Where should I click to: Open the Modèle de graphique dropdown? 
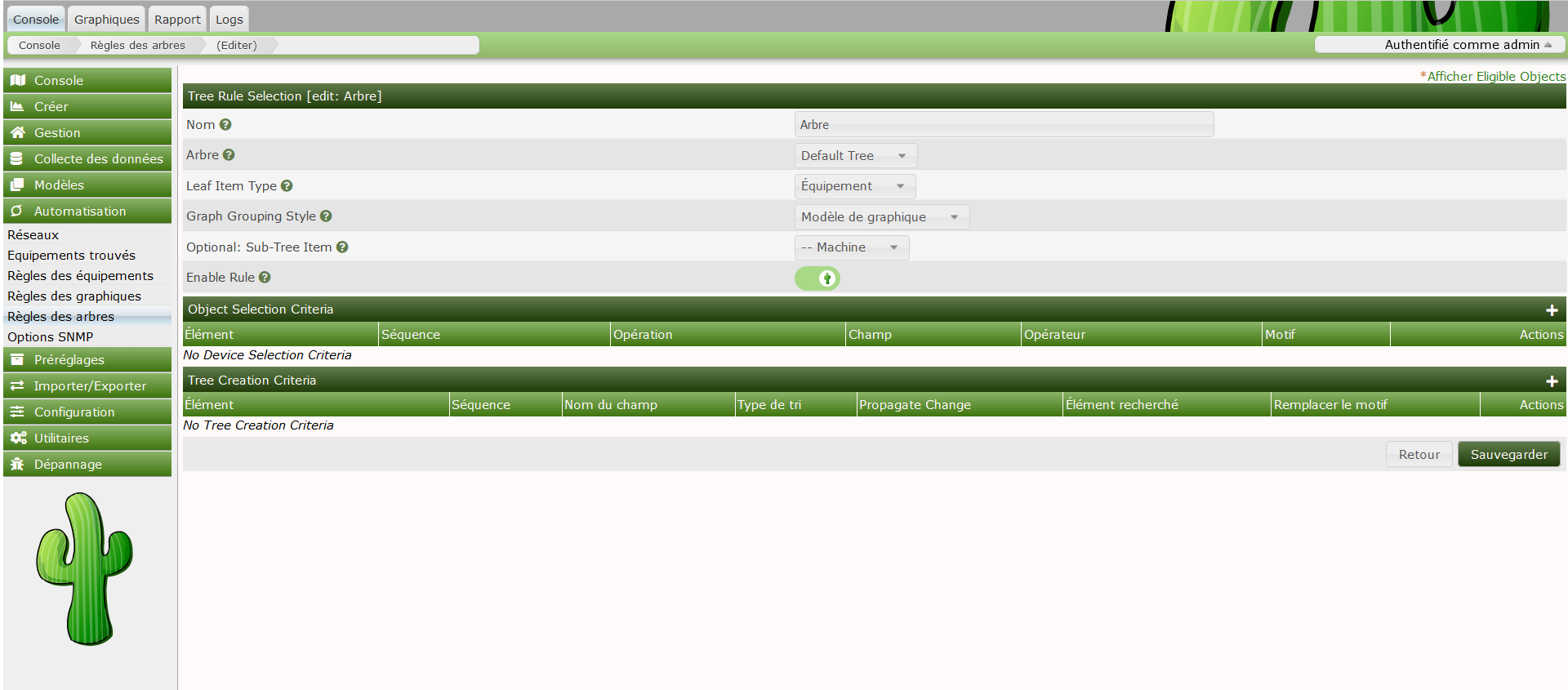[880, 217]
